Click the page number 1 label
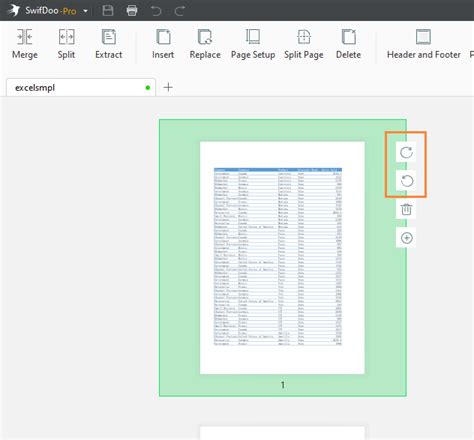 pos(283,385)
